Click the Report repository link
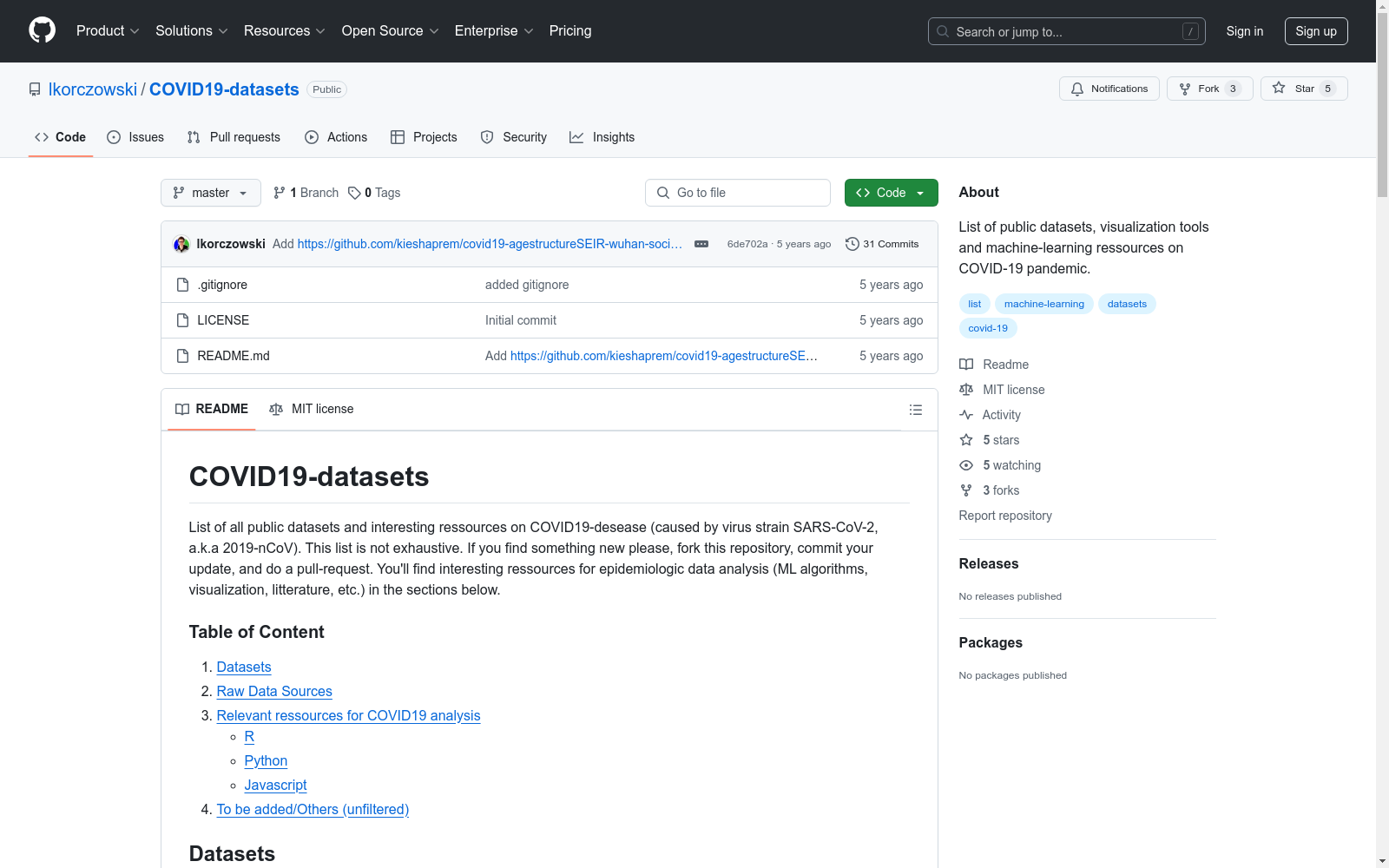 pos(1005,516)
